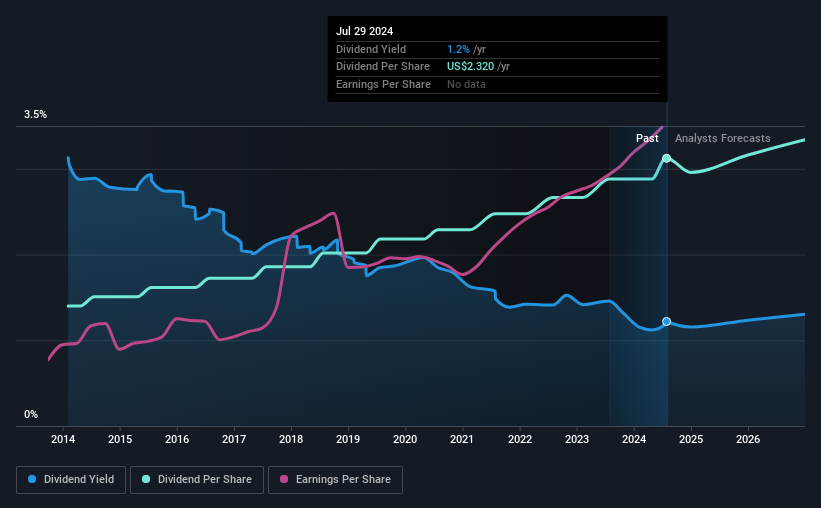
Task: Select the teal dividend per share data point
Action: (x=667, y=158)
